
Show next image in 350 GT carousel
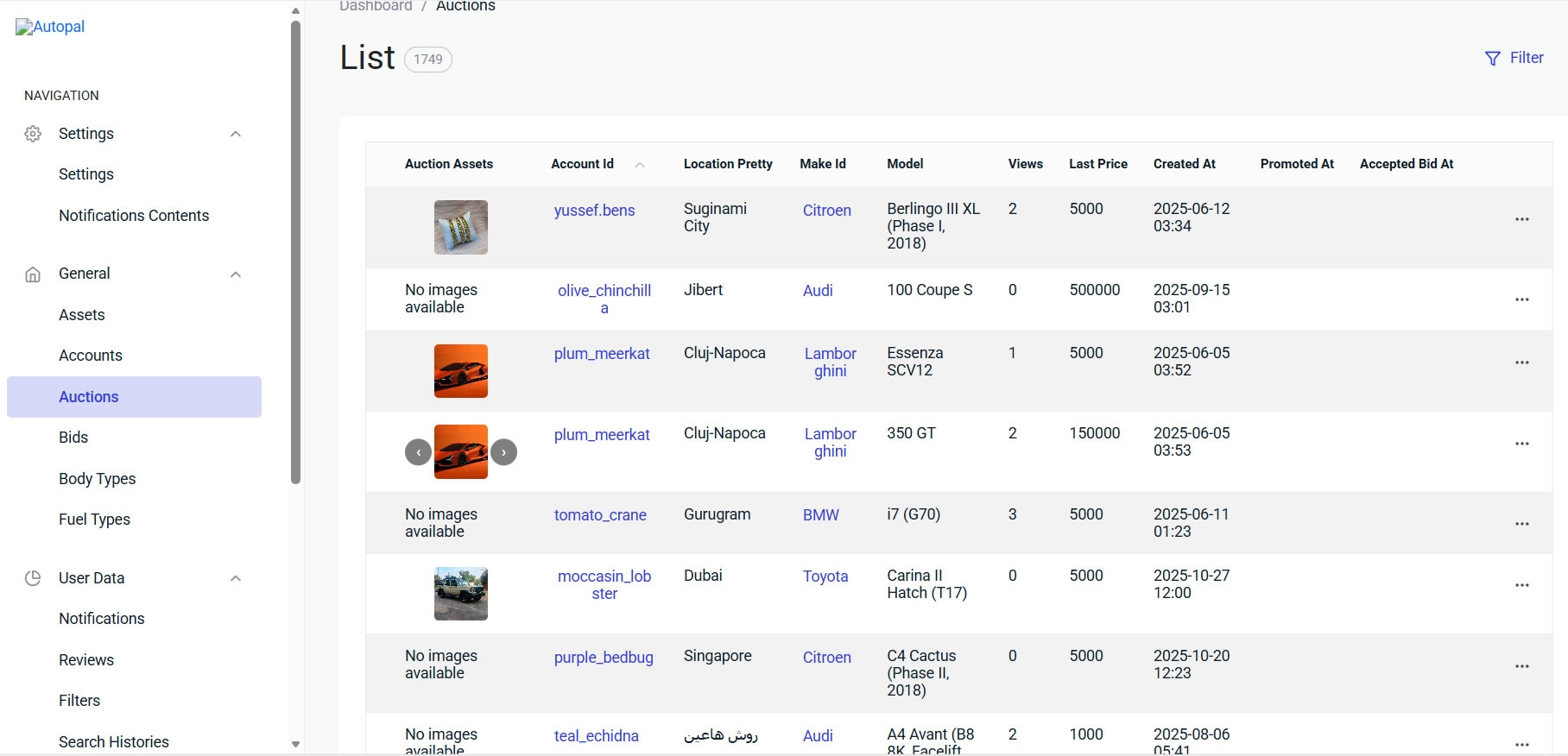[504, 451]
